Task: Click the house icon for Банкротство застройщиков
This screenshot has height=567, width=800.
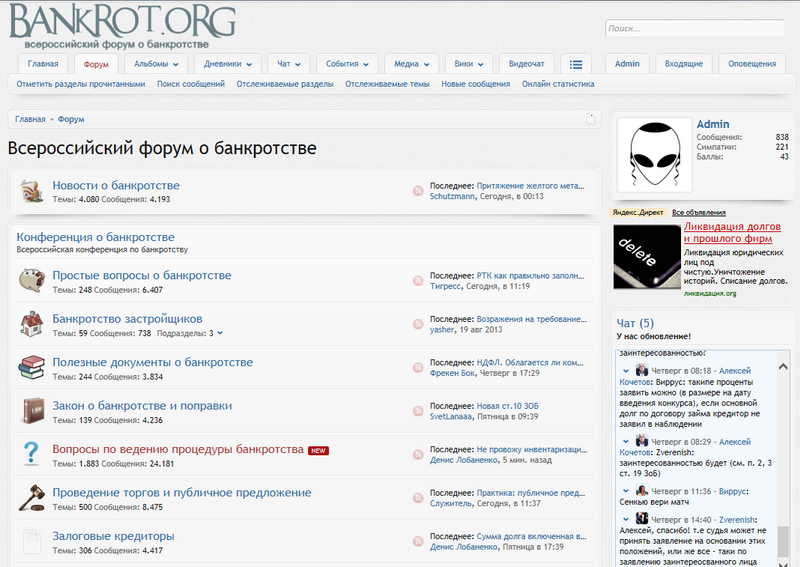Action: 31,324
